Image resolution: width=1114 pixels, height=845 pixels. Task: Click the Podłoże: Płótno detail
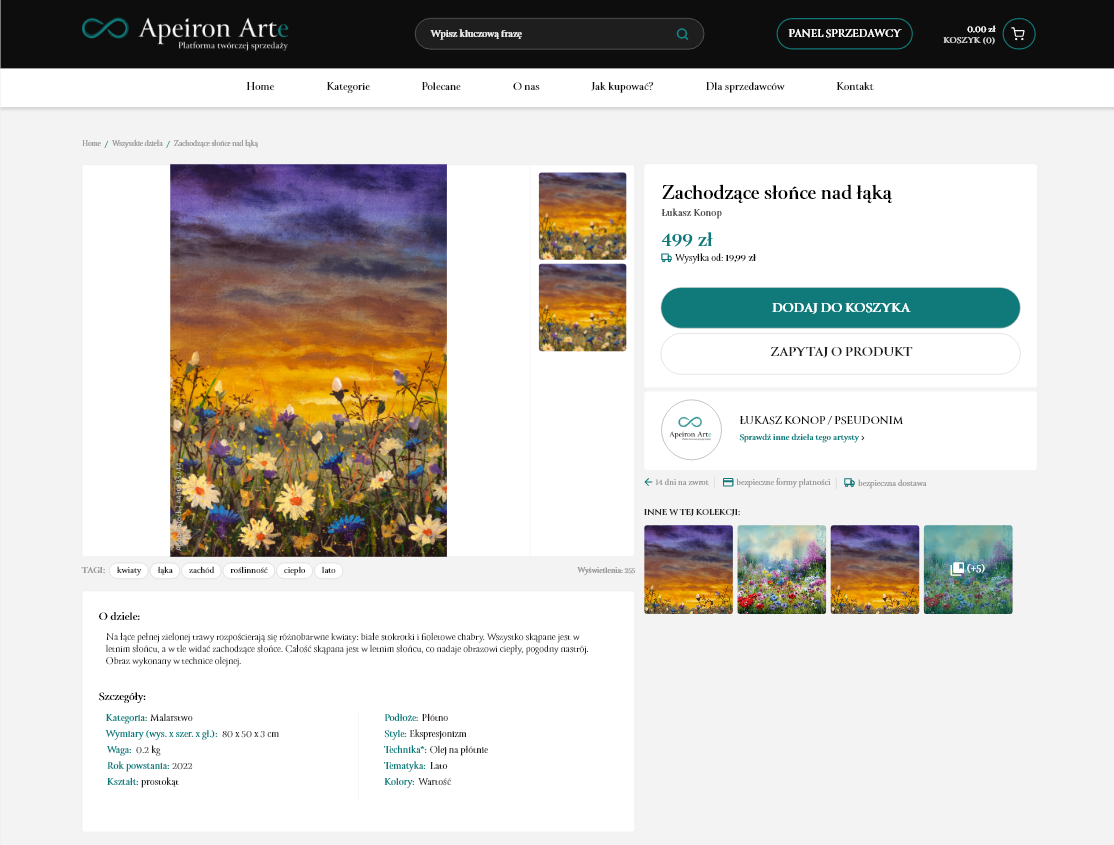[416, 718]
